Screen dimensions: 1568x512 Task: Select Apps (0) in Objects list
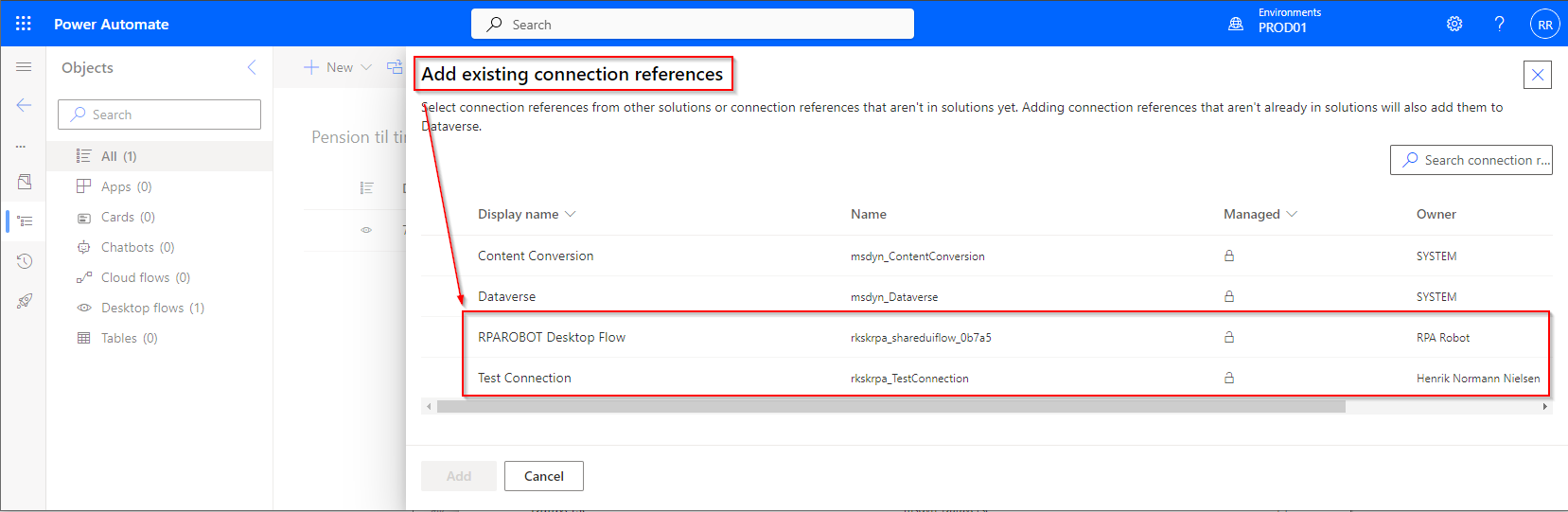click(159, 186)
